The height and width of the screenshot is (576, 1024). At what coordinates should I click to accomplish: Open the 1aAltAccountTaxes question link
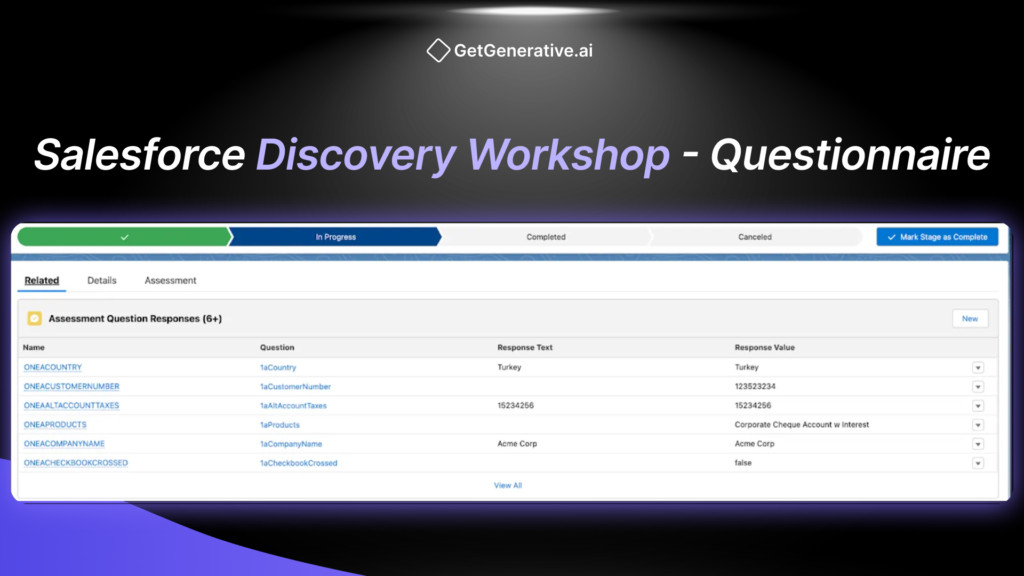point(293,406)
